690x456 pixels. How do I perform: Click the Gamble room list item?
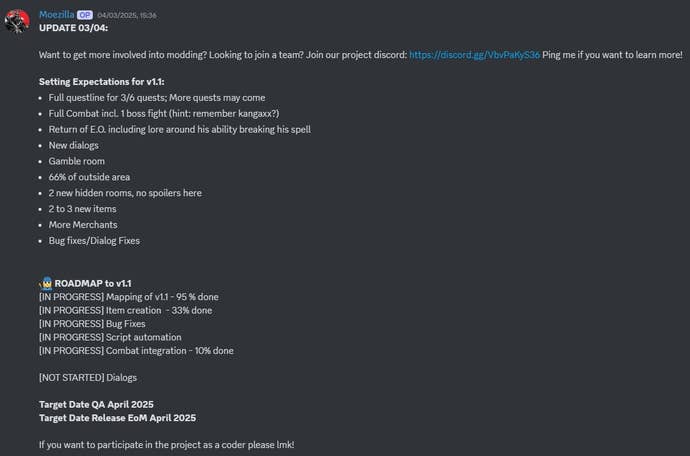(x=77, y=161)
